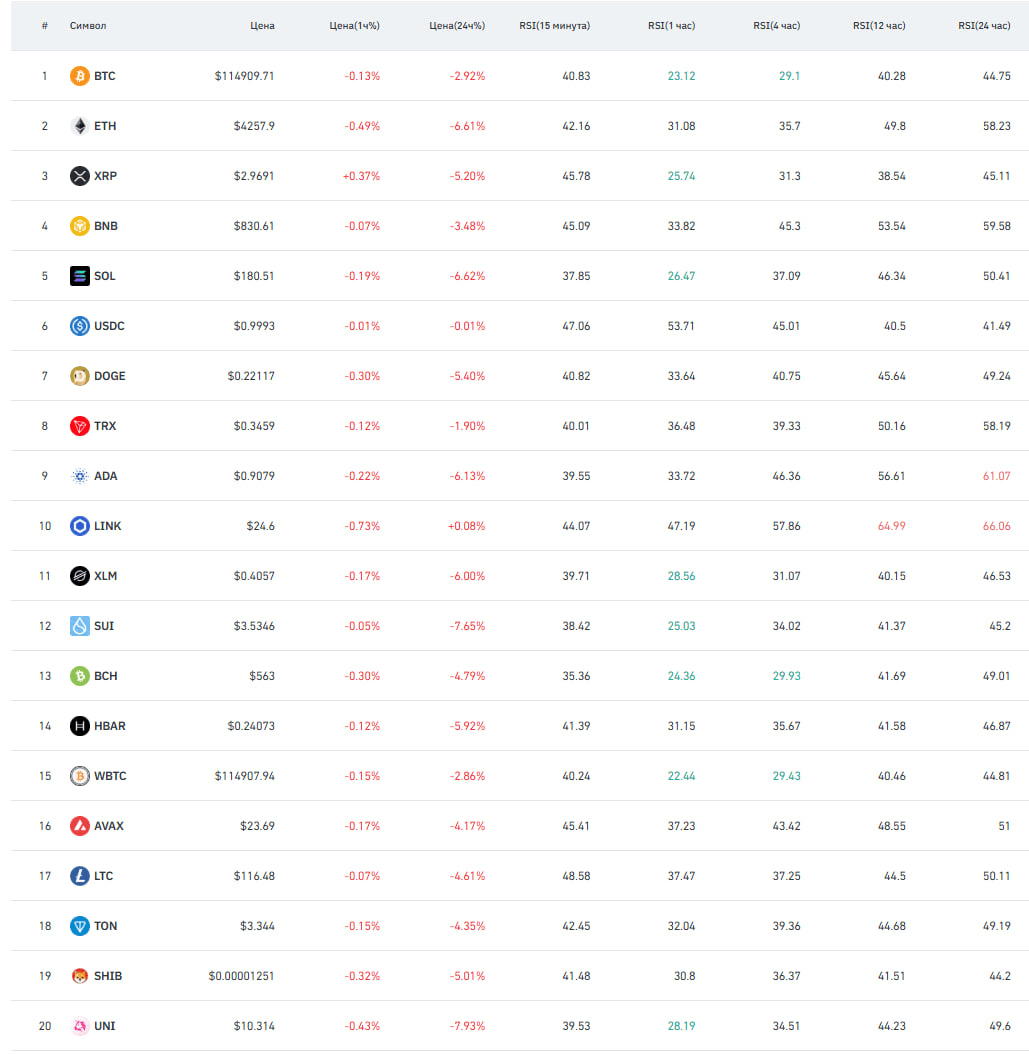This screenshot has height=1054, width=1029.
Task: Sort by the Цена column header
Action: [x=262, y=26]
